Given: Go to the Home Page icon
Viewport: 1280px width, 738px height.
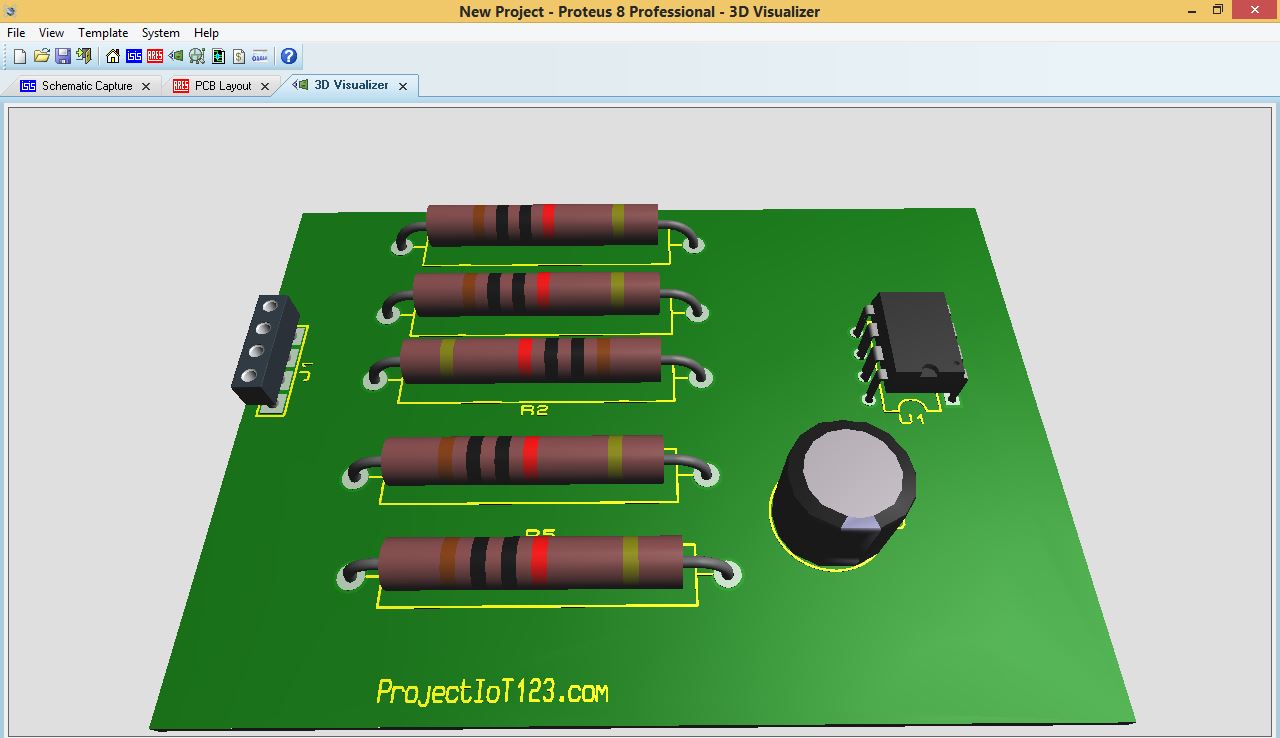Looking at the screenshot, I should pos(113,56).
